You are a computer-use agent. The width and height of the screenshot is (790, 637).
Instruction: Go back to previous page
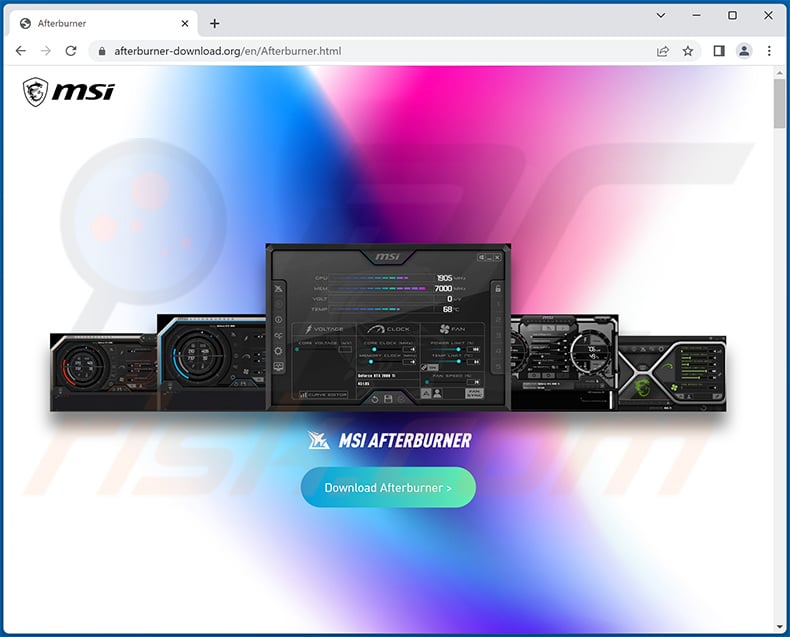pos(21,51)
